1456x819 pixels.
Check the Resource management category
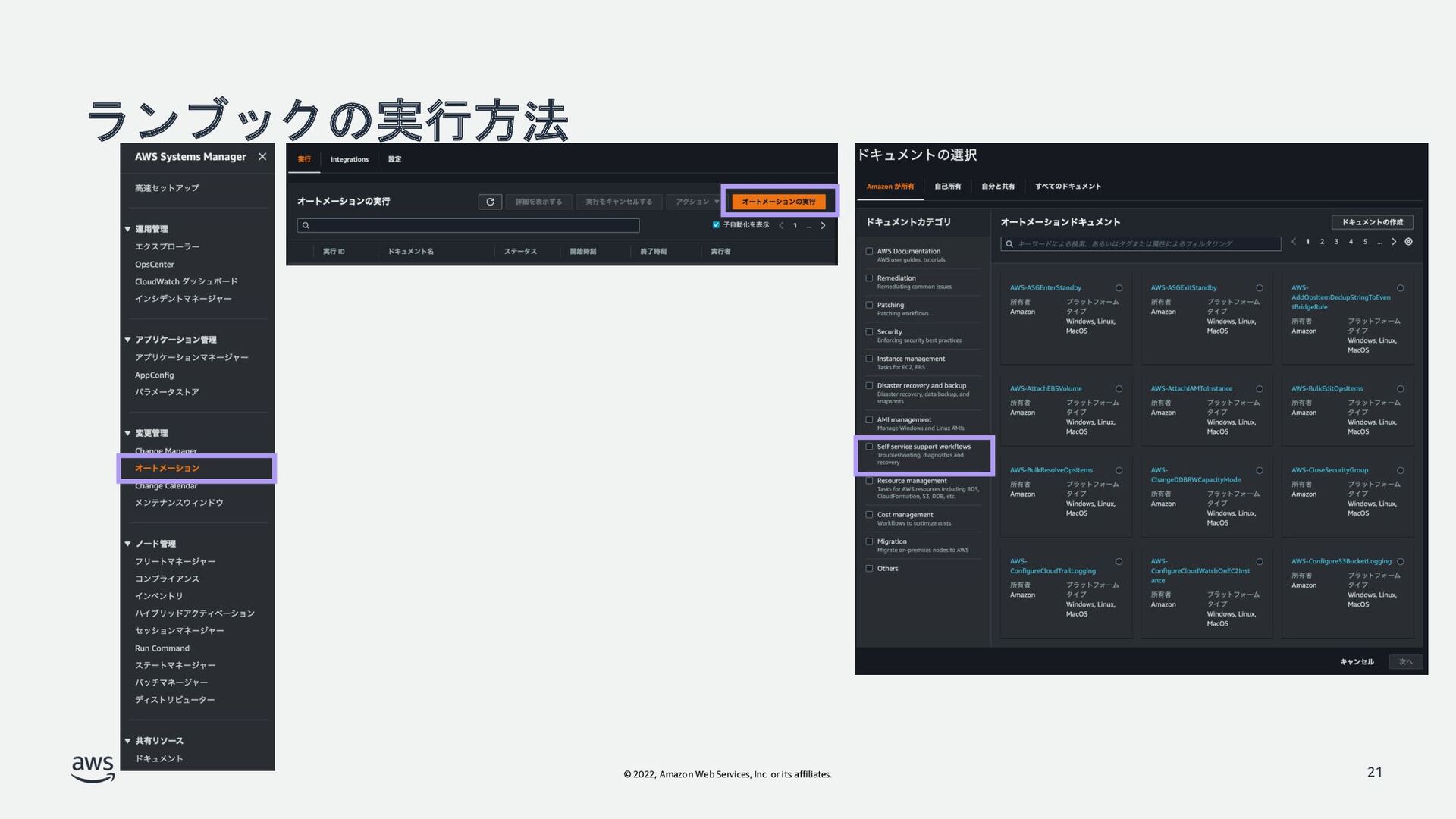(x=869, y=481)
